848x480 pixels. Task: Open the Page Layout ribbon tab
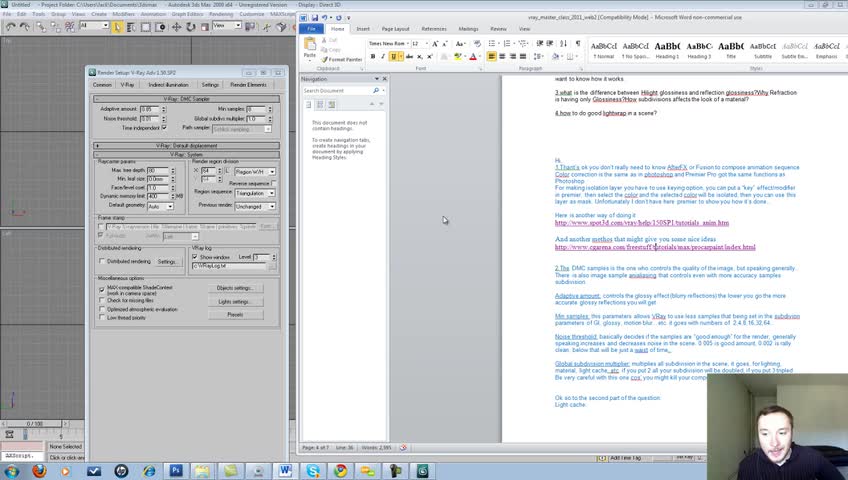point(395,29)
